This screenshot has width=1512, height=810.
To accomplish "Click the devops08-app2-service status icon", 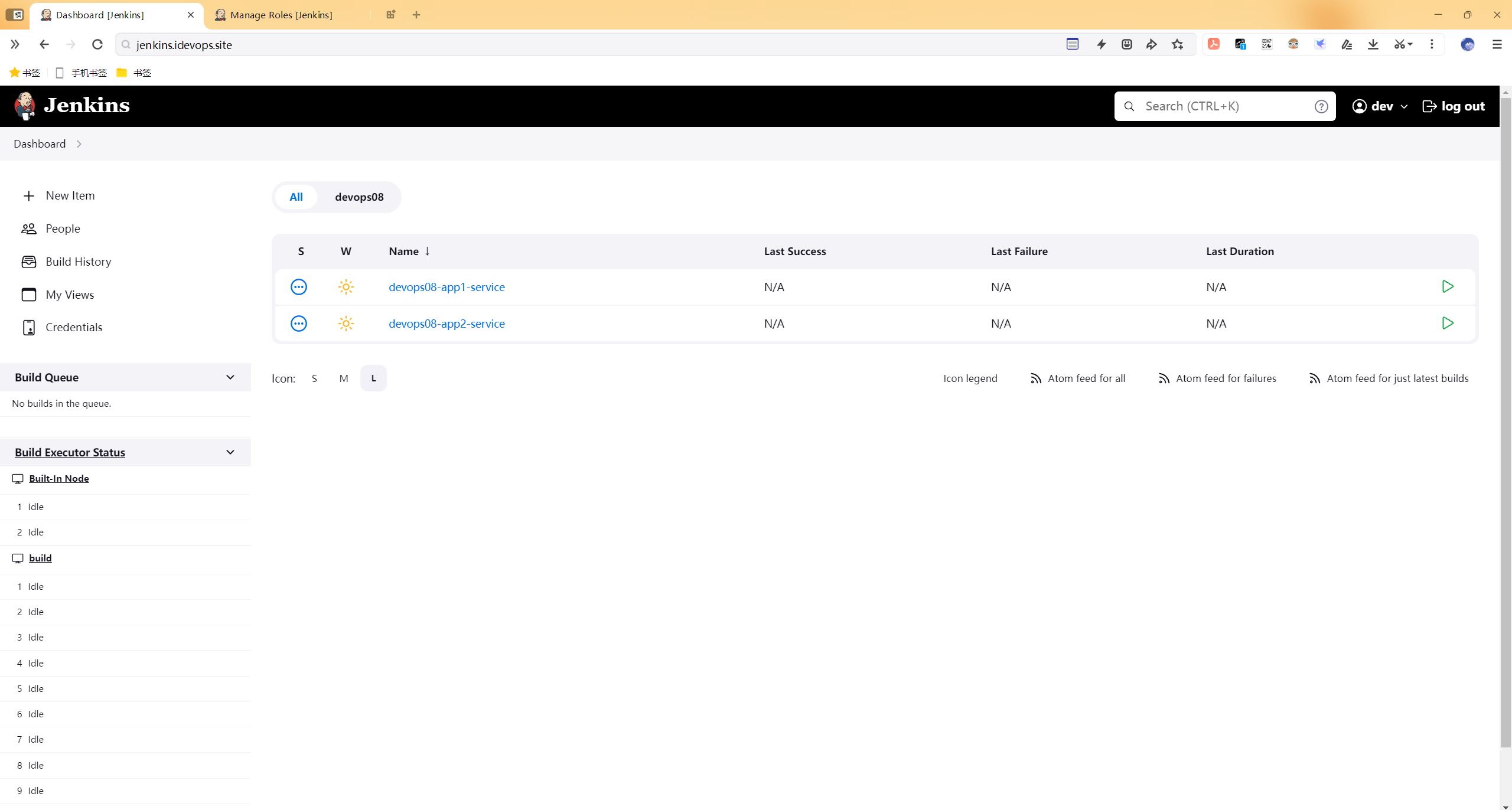I will (x=299, y=324).
